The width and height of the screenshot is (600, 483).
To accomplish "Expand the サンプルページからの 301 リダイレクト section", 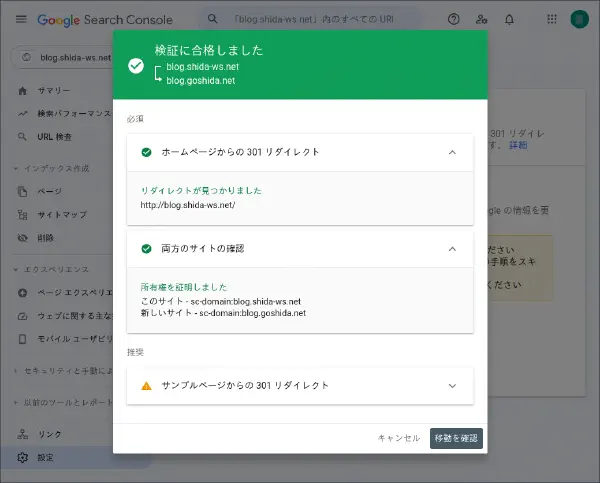I will pos(452,386).
